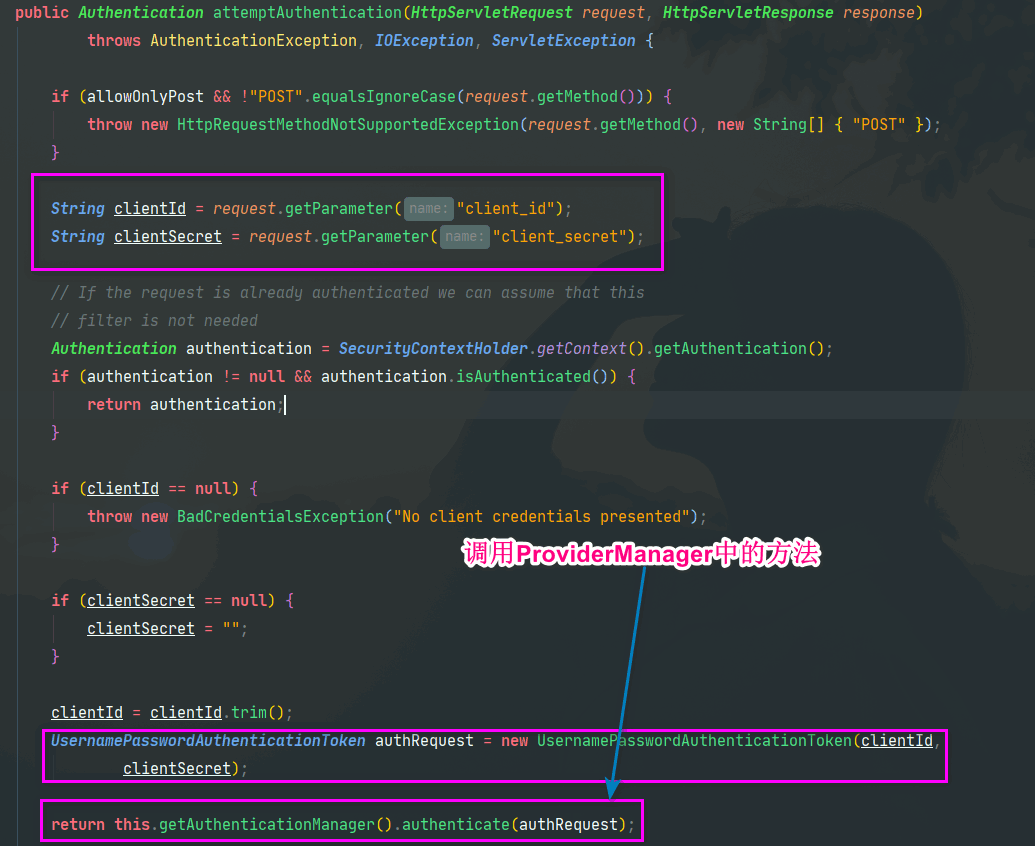The image size is (1035, 846).
Task: Click the 'new String[]' array expression
Action: tap(771, 125)
